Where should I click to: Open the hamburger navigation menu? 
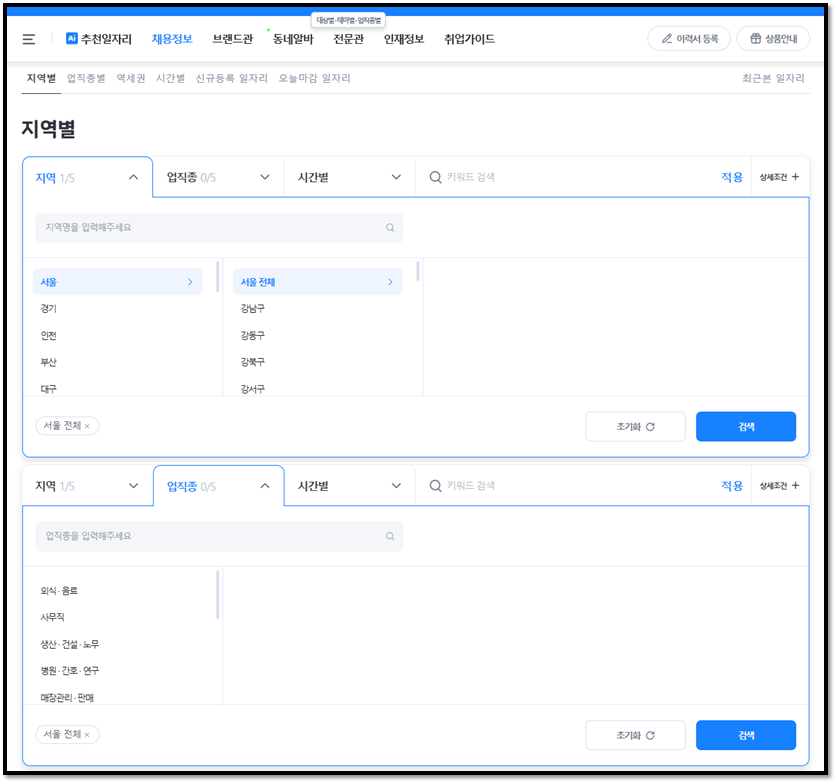29,39
